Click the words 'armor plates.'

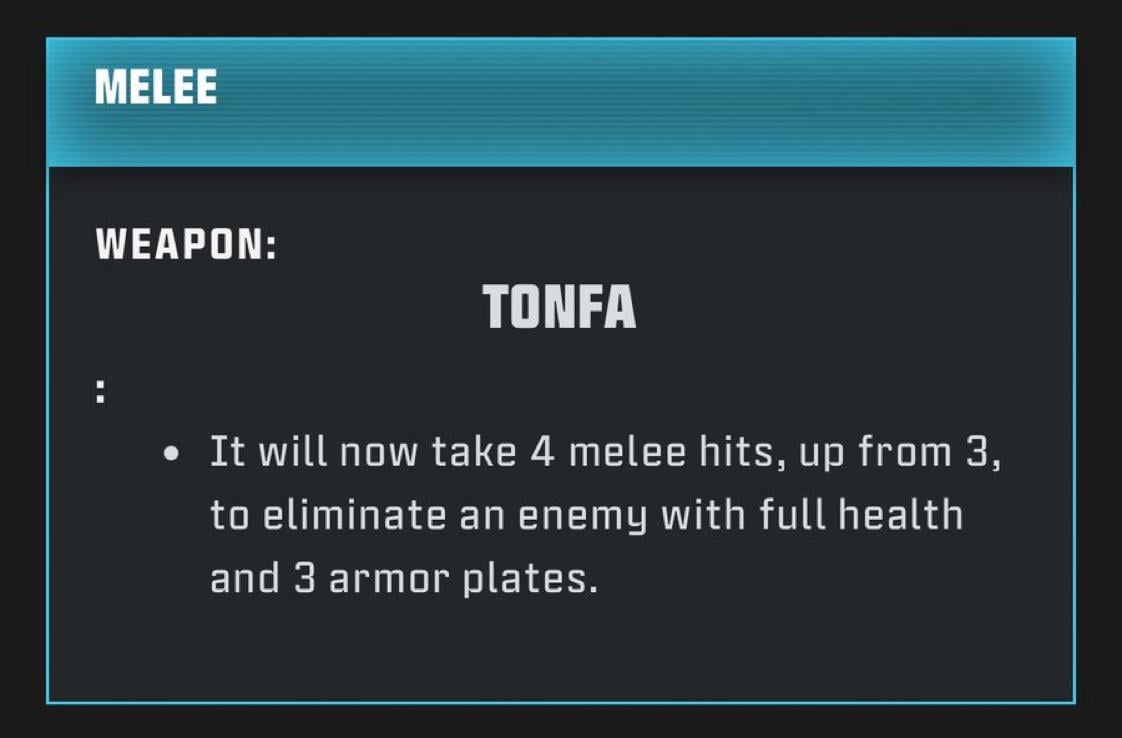click(462, 580)
